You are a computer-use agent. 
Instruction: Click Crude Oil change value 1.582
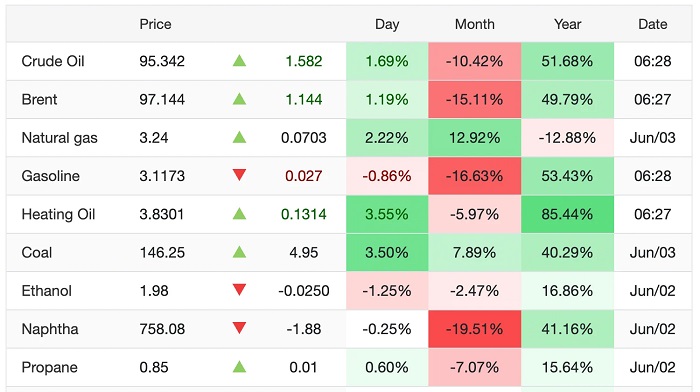click(304, 61)
